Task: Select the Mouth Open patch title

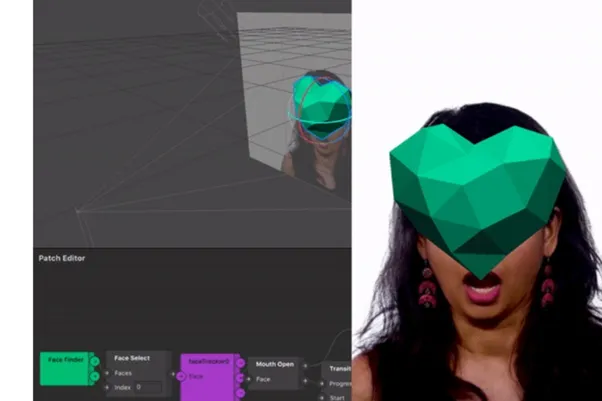Action: point(275,364)
